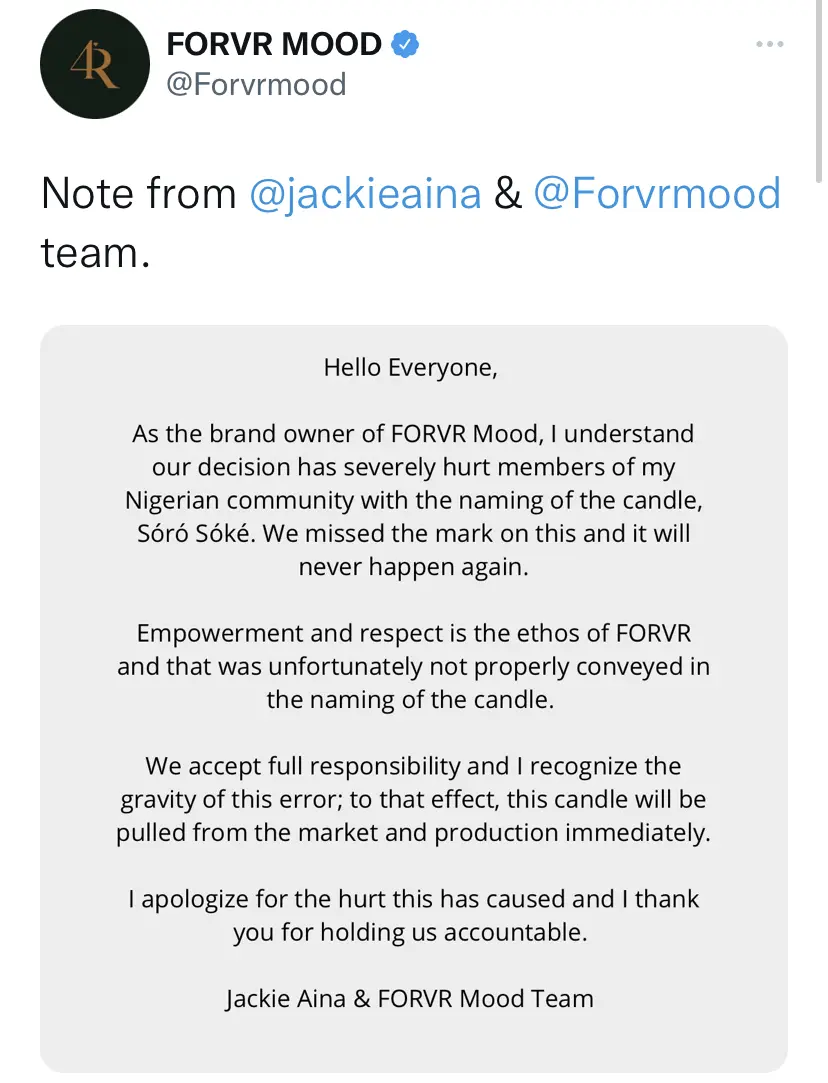The image size is (828, 1083).
Task: Open the three-dot more options menu
Action: point(768,45)
